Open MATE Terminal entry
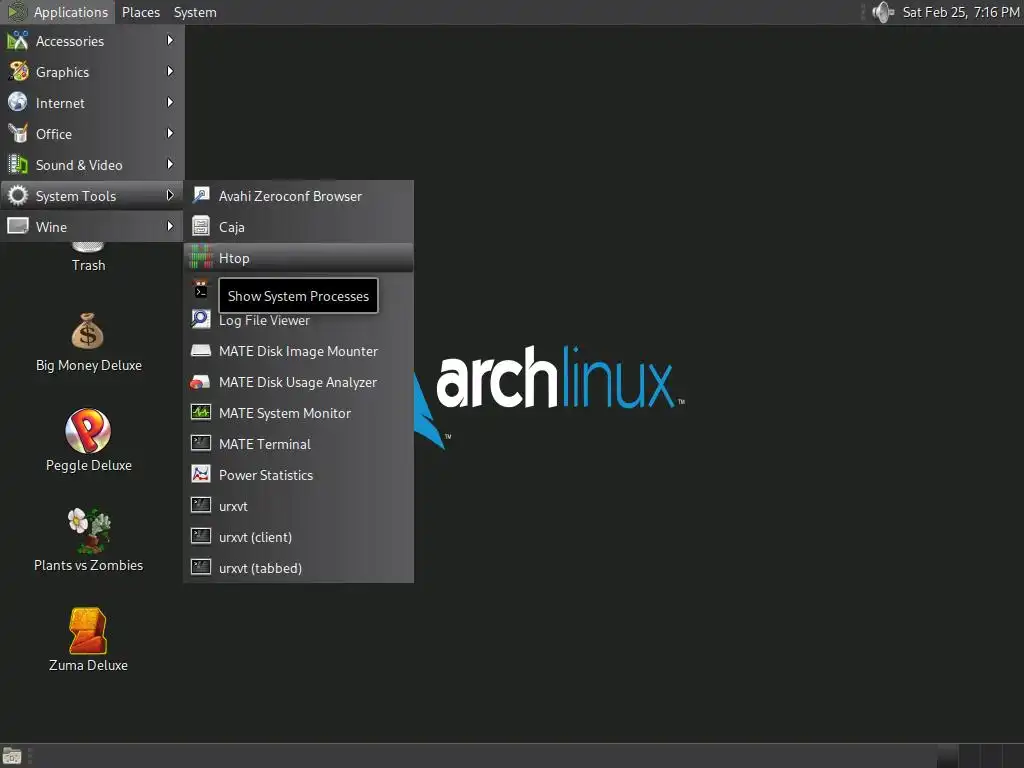The height and width of the screenshot is (768, 1024). click(298, 444)
